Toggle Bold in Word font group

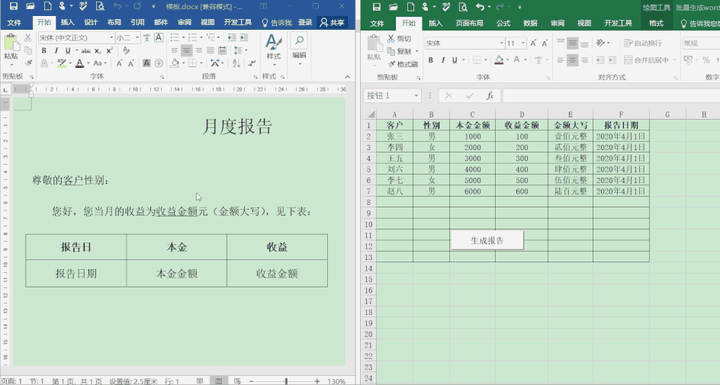44,51
